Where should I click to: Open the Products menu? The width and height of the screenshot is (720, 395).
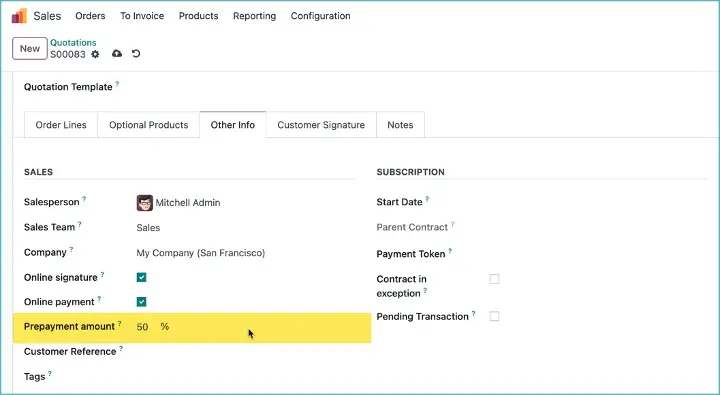pyautogui.click(x=198, y=16)
